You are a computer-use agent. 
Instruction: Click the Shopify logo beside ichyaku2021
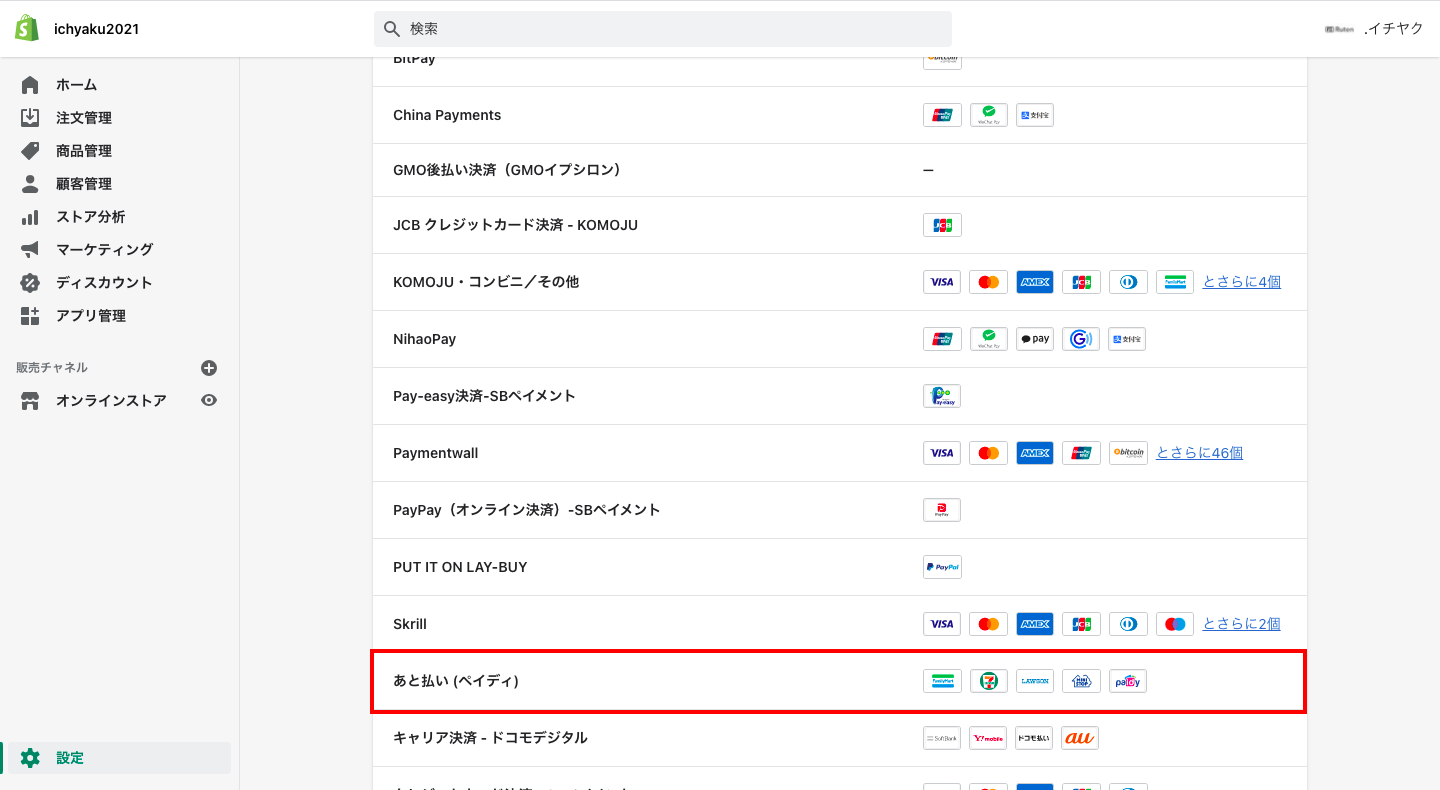coord(27,28)
